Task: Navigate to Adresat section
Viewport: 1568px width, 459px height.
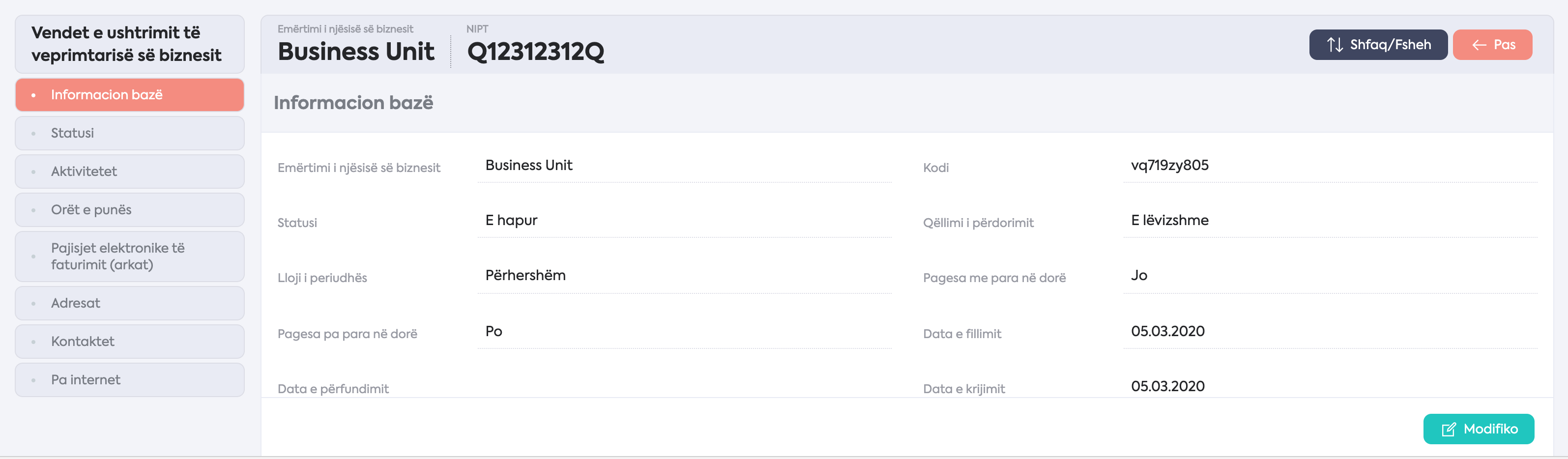Action: (x=130, y=303)
